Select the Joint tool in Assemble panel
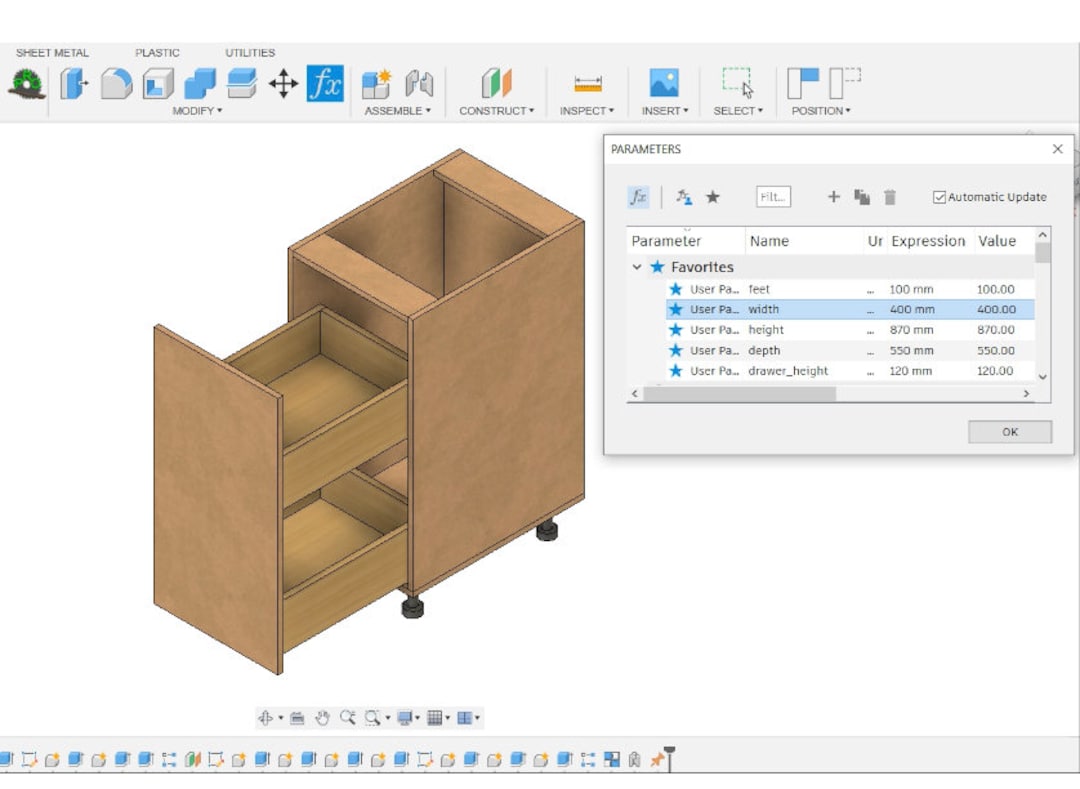This screenshot has width=1080, height=789. pyautogui.click(x=419, y=84)
